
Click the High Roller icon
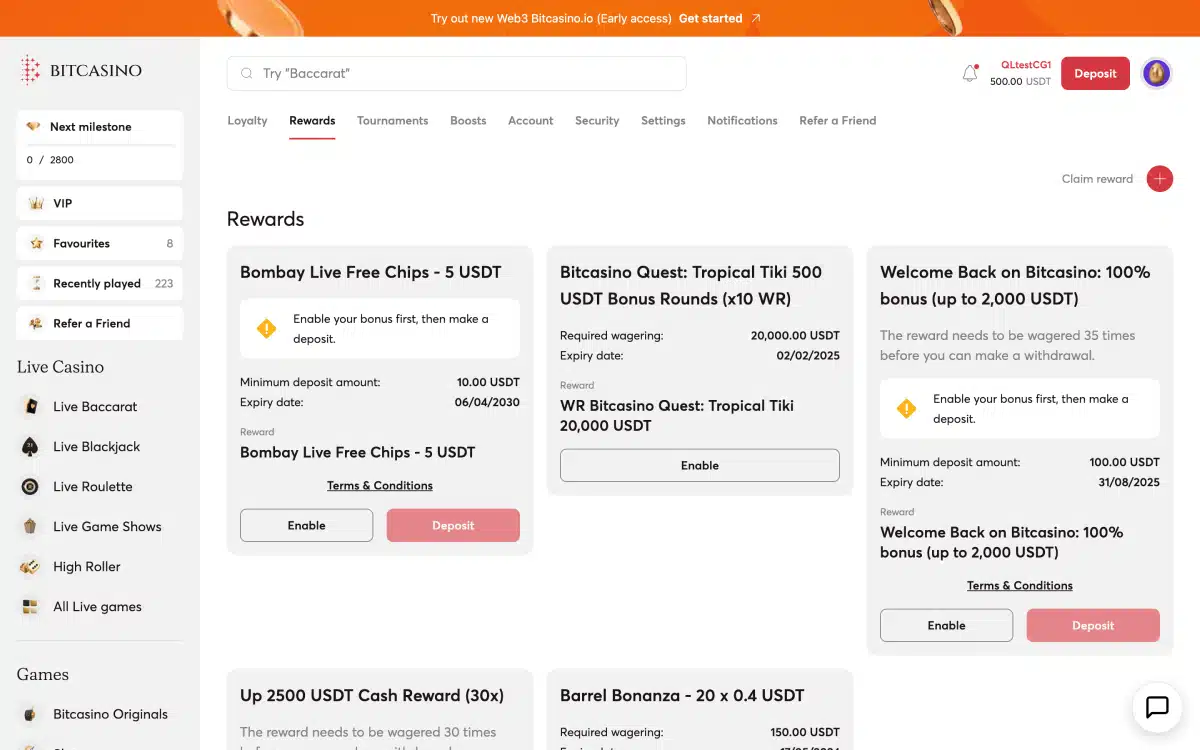coord(30,566)
